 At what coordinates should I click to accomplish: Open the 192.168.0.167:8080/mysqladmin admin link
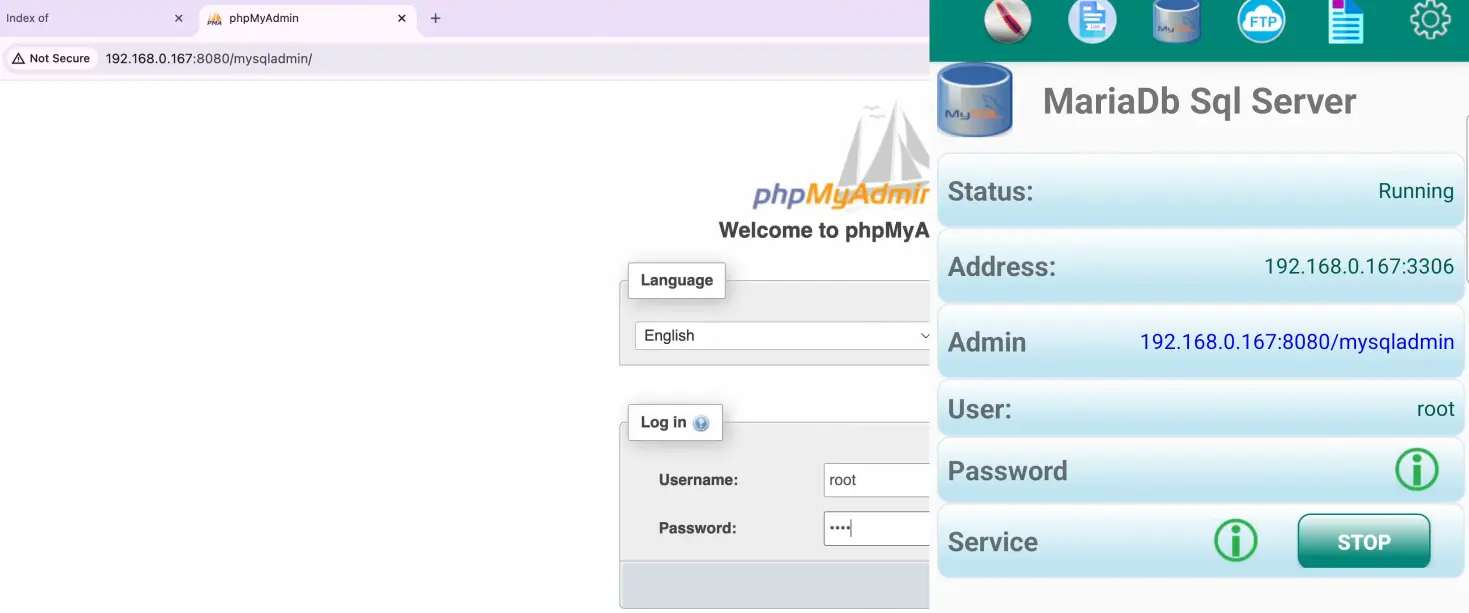[x=1296, y=342]
